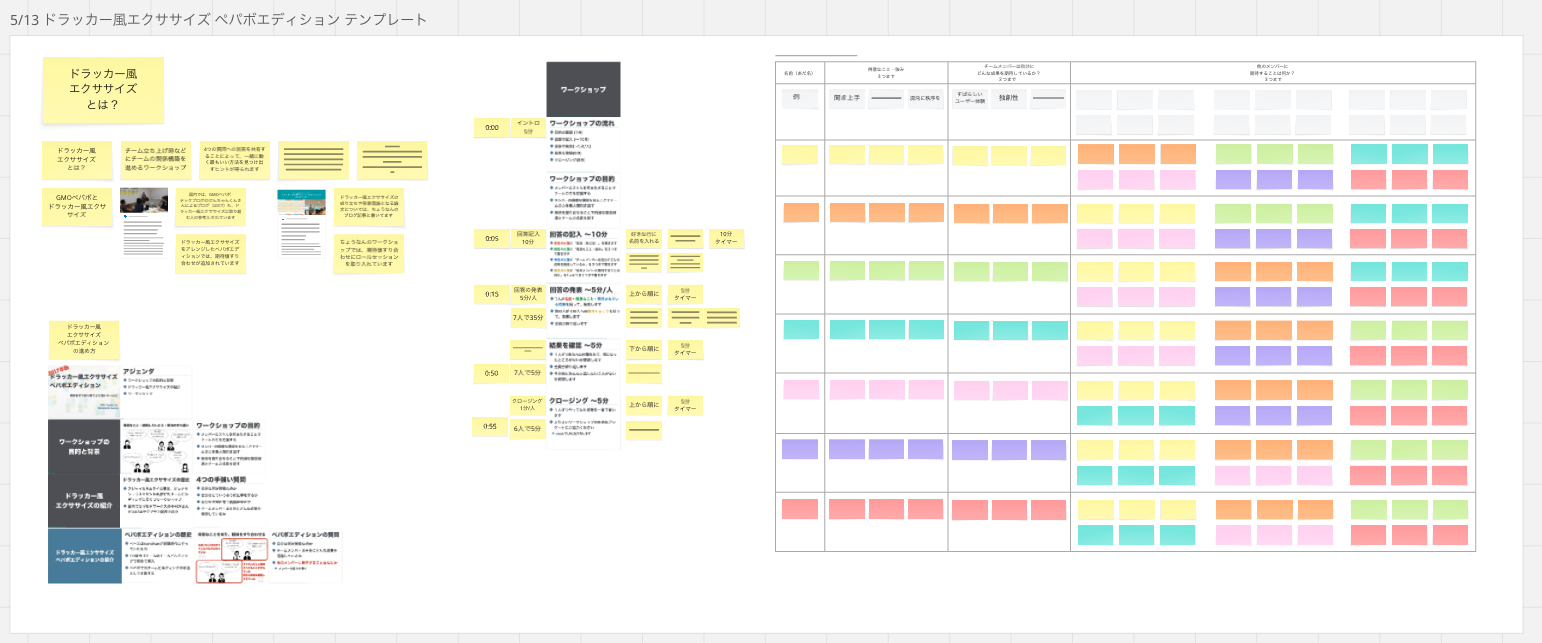Image resolution: width=1542 pixels, height=643 pixels.
Task: Click the '0:00' time sticky note
Action: tap(492, 128)
